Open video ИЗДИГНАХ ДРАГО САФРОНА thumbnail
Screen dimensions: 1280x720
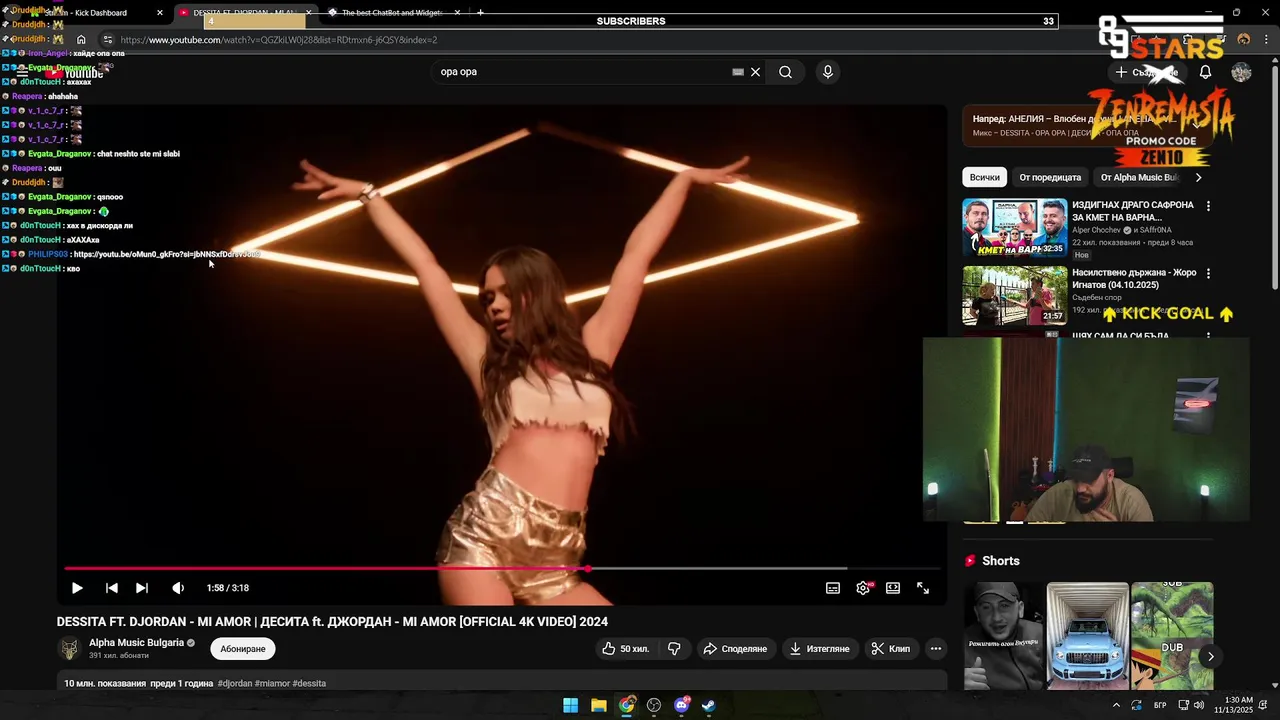pos(1015,227)
